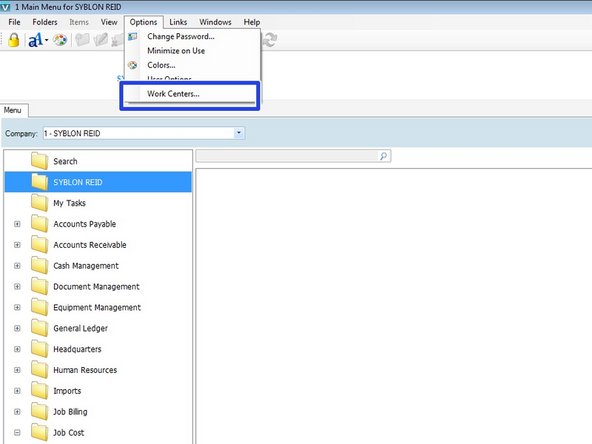Screen dimensions: 592x444
Task: Choose Change Password from Options menu
Action: [x=181, y=37]
